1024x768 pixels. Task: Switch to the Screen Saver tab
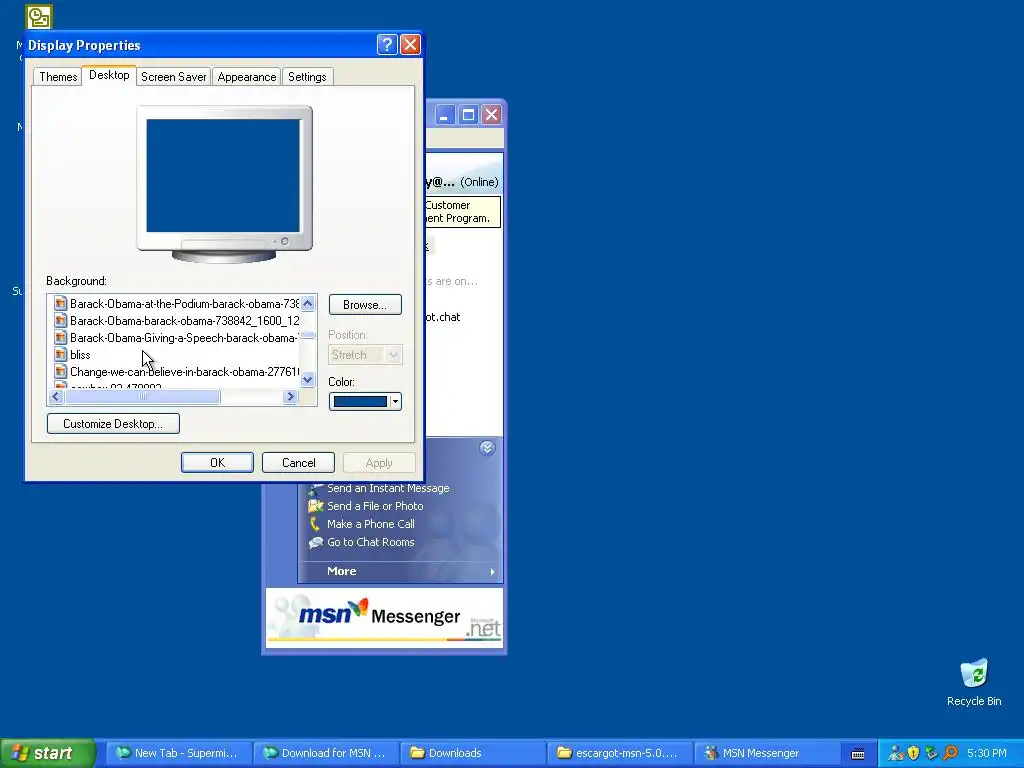coord(173,76)
